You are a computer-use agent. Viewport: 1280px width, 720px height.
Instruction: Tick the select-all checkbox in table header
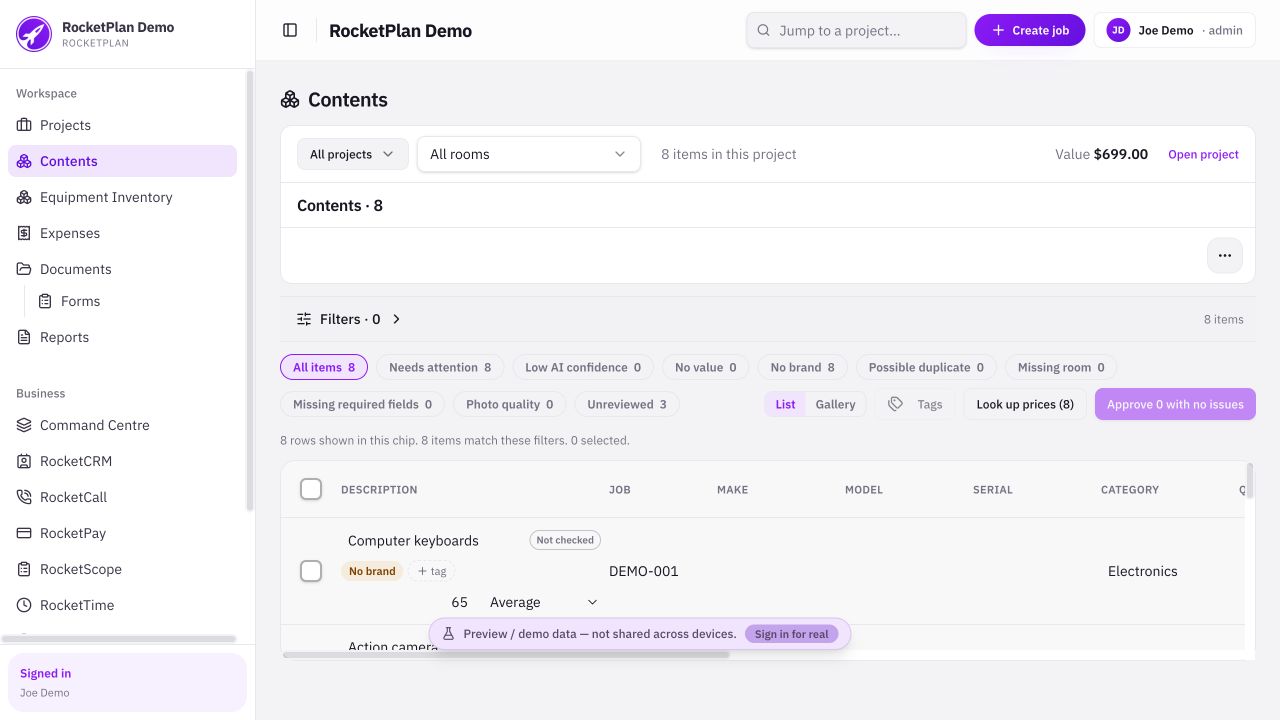(311, 489)
